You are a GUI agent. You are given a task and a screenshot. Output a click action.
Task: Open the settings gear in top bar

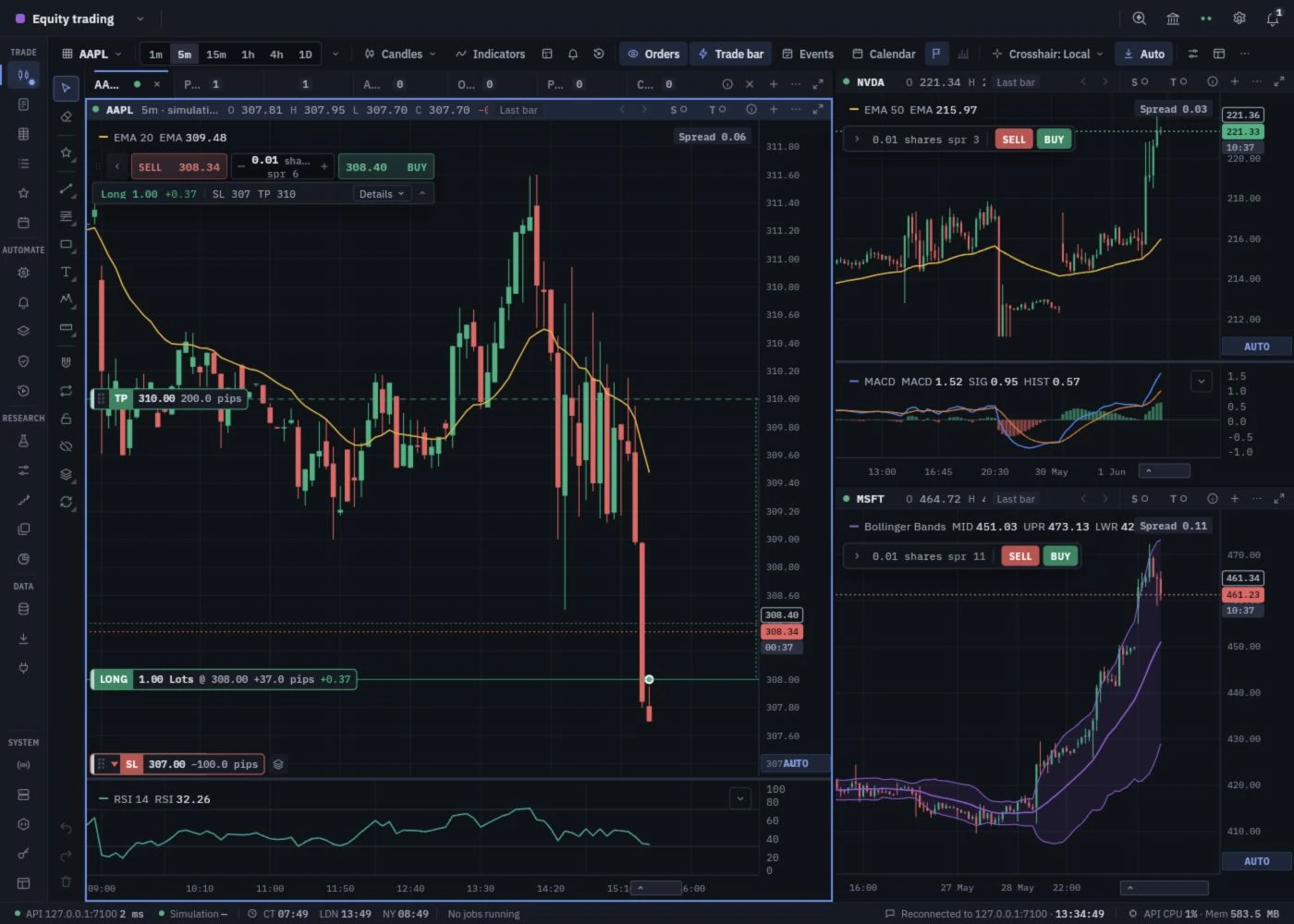1239,18
